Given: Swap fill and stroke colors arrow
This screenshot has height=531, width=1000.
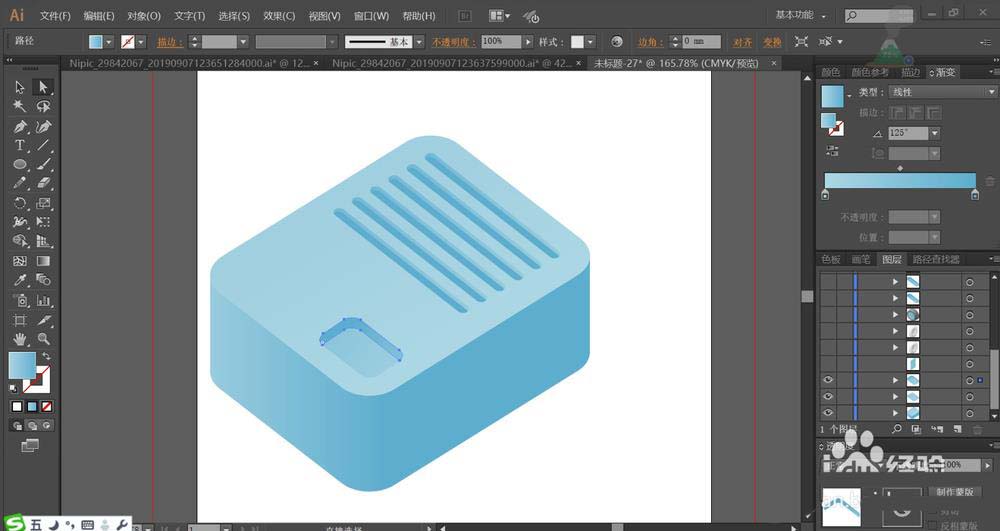Looking at the screenshot, I should (46, 356).
